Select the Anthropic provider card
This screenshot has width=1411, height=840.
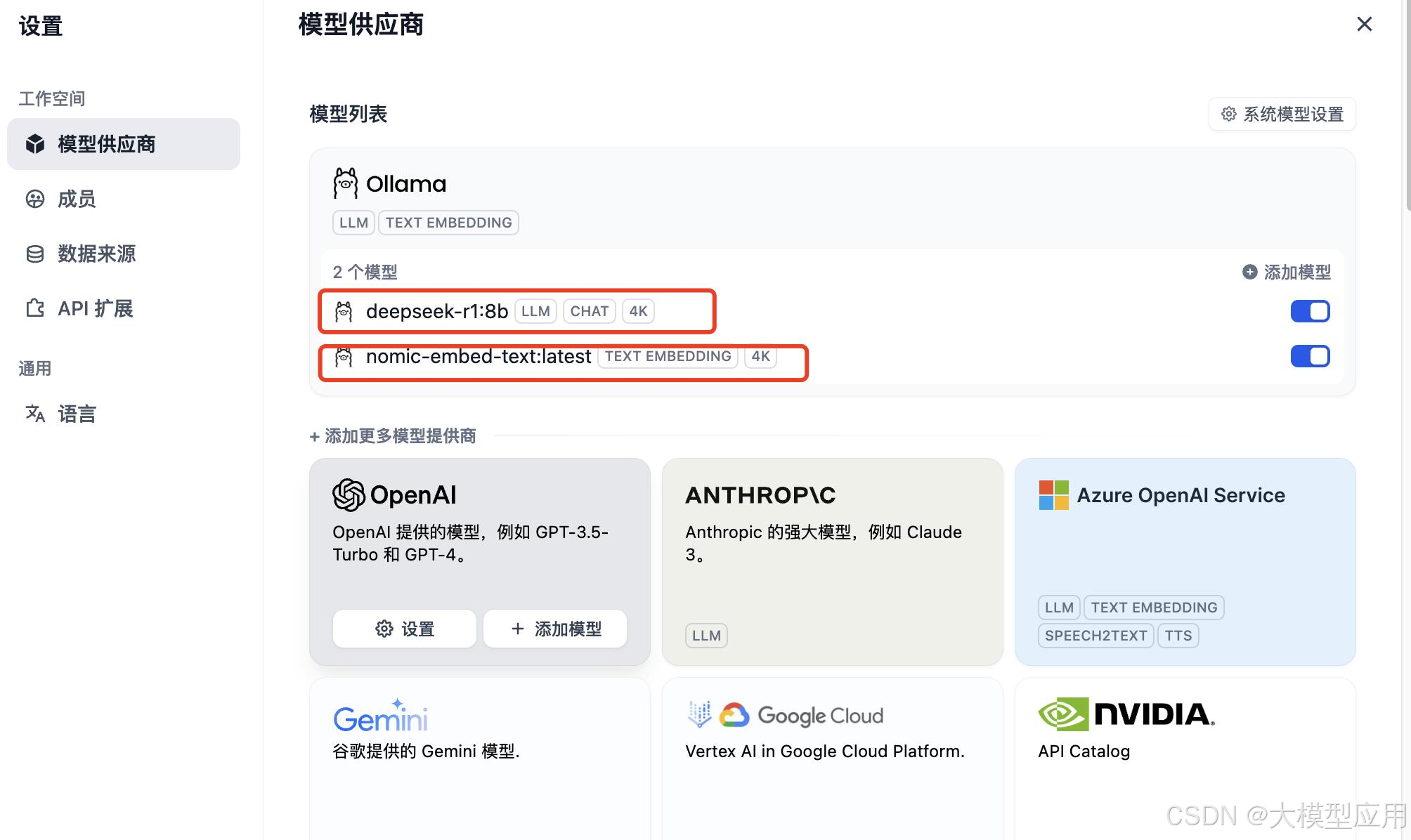[x=832, y=562]
